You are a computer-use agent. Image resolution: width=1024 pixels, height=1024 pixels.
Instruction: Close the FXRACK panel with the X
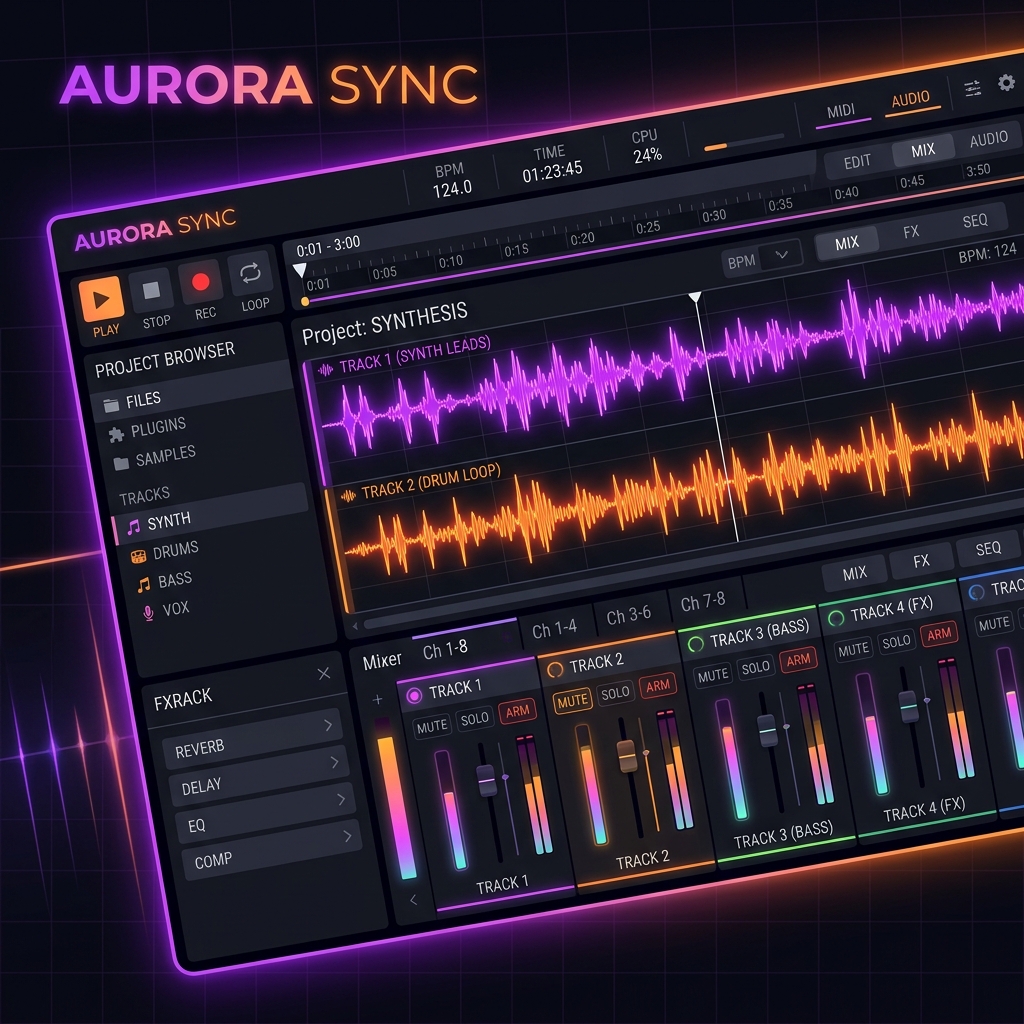click(x=324, y=673)
